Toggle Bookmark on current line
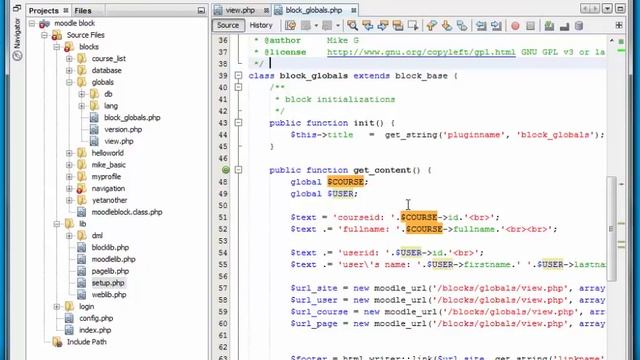 [x=462, y=26]
